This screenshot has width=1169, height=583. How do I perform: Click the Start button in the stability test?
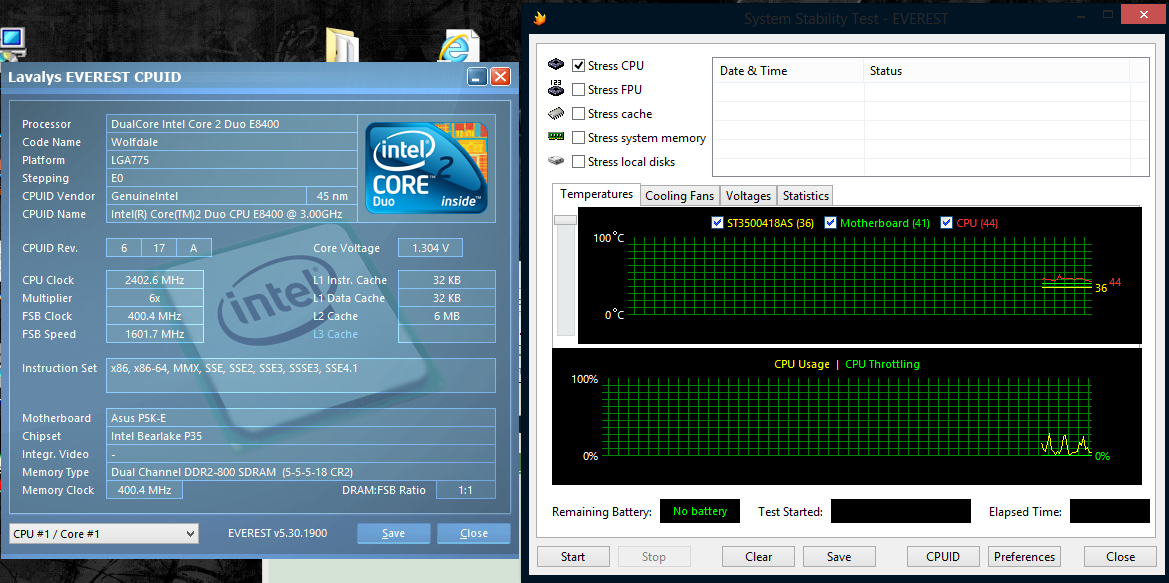pyautogui.click(x=573, y=556)
